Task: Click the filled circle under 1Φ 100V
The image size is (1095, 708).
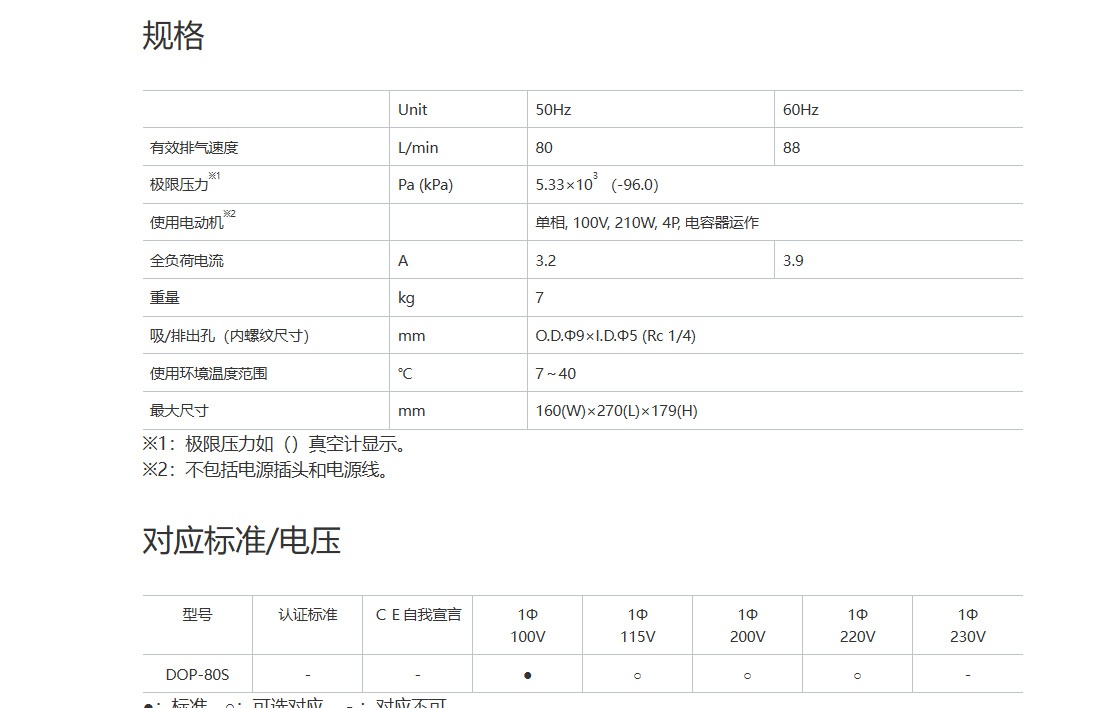Action: pyautogui.click(x=527, y=675)
